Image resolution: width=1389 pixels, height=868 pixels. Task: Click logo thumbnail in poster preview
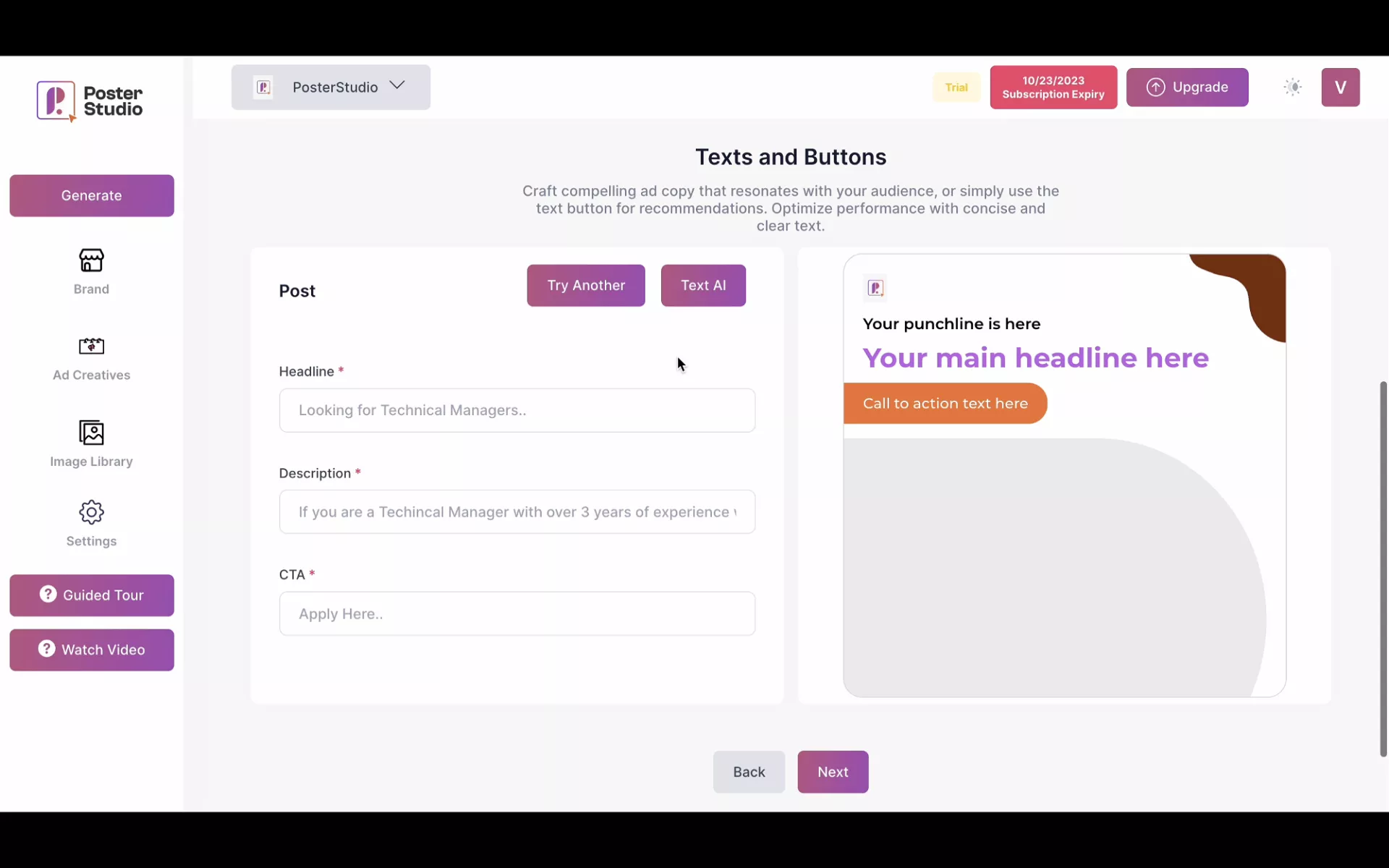[x=875, y=288]
